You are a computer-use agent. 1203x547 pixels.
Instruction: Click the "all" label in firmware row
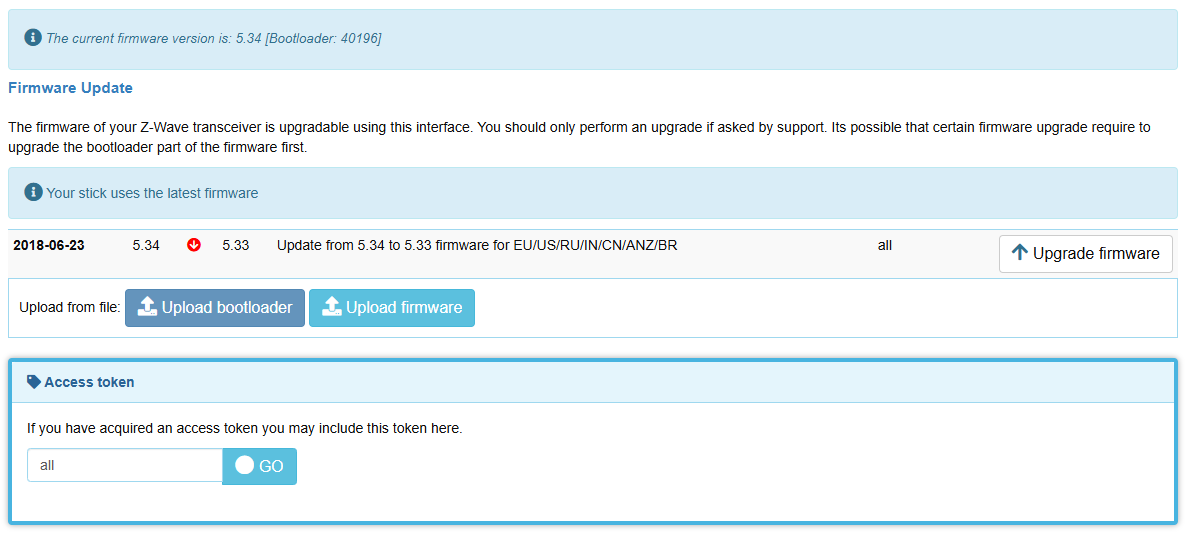pyautogui.click(x=884, y=245)
